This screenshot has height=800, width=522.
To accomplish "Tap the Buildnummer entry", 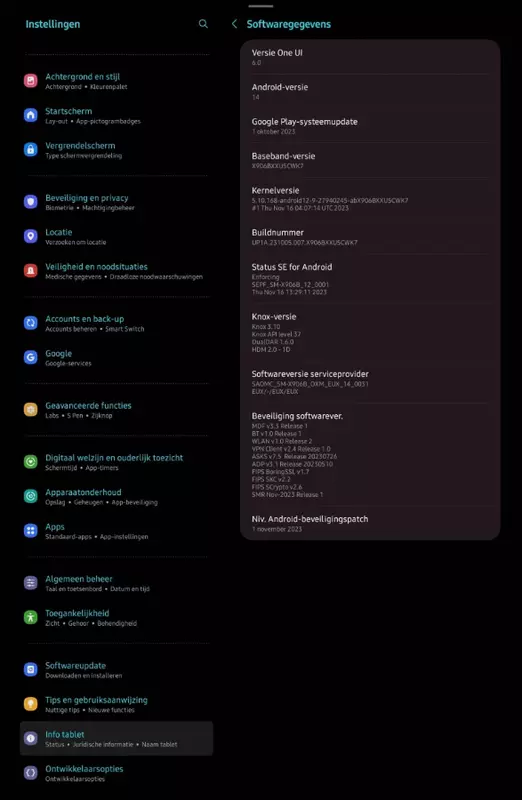I will (370, 237).
